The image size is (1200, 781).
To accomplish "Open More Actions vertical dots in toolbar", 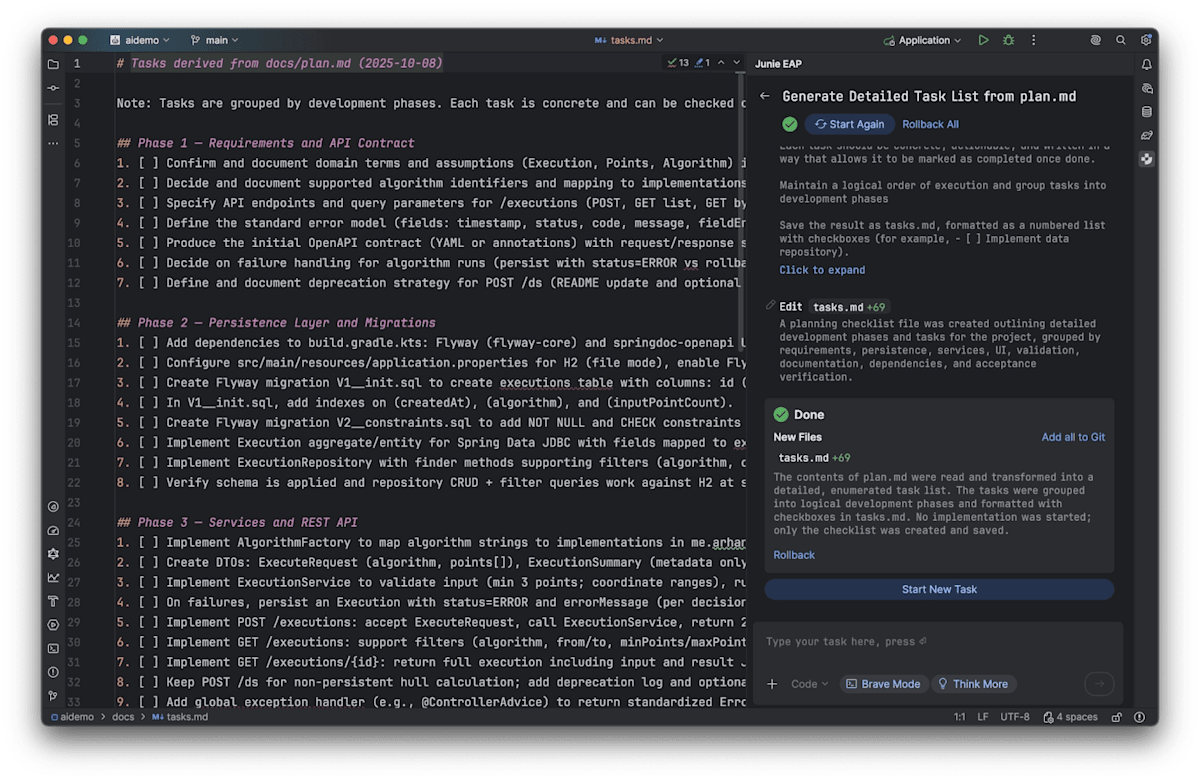I will tap(1034, 40).
